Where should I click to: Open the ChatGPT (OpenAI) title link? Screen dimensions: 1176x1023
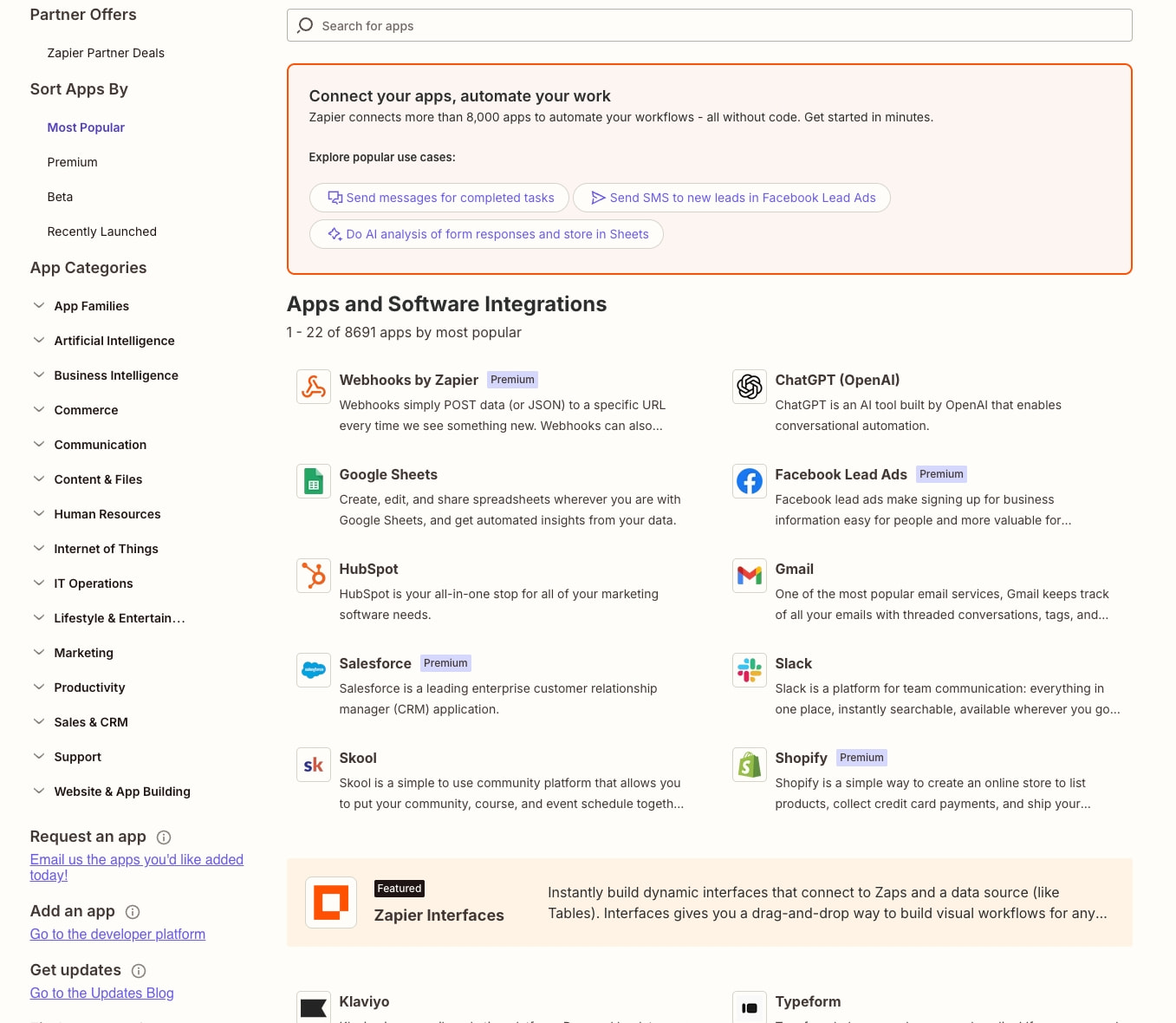(x=837, y=380)
